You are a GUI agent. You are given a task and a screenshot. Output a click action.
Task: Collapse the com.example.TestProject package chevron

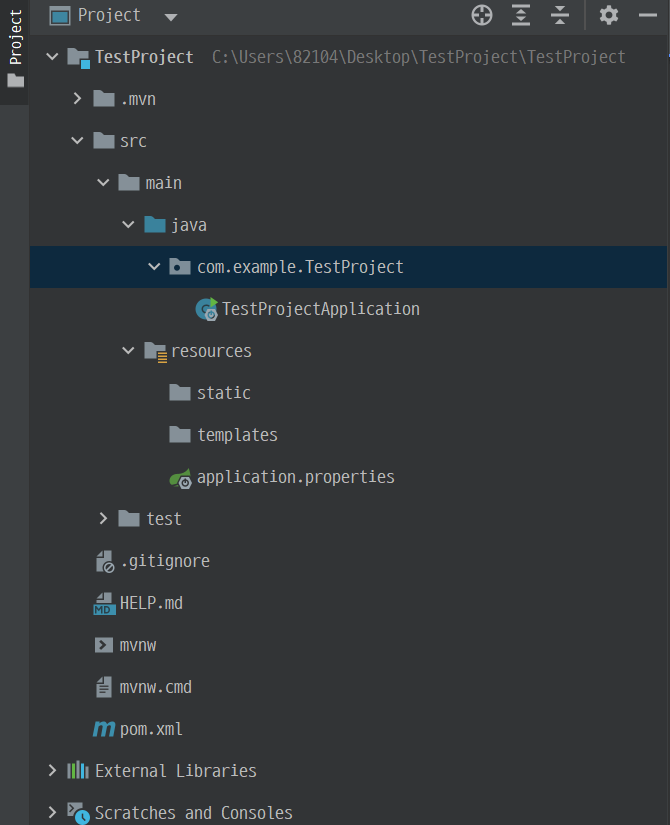pyautogui.click(x=154, y=267)
